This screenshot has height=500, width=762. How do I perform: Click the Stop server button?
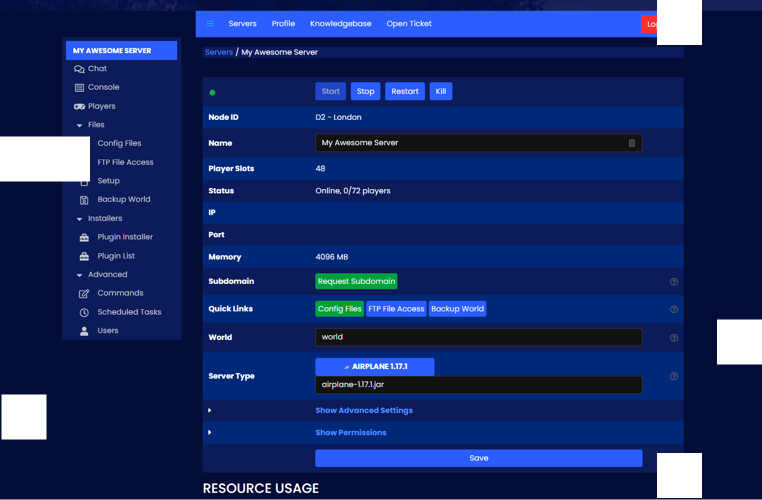(365, 91)
